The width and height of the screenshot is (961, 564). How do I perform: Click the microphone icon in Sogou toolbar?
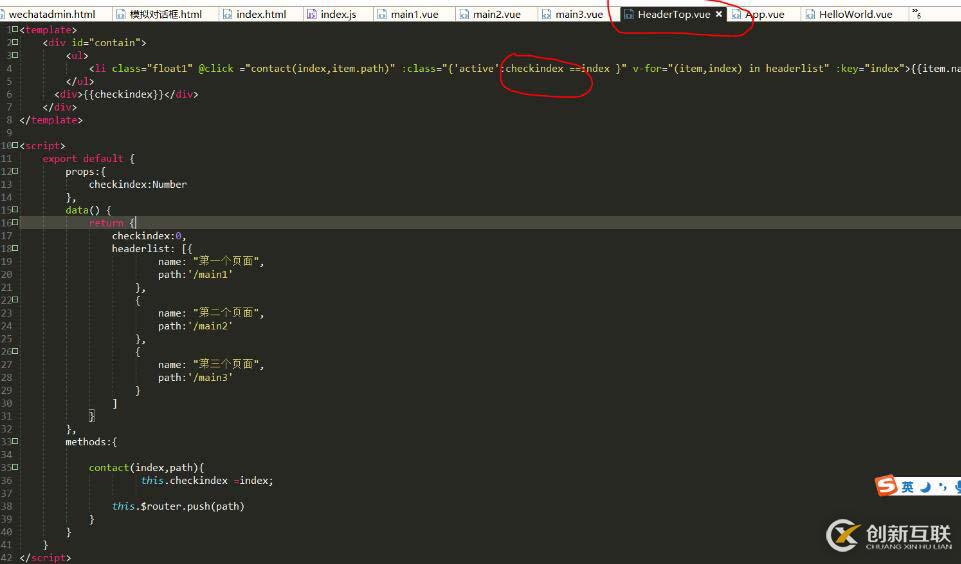956,487
